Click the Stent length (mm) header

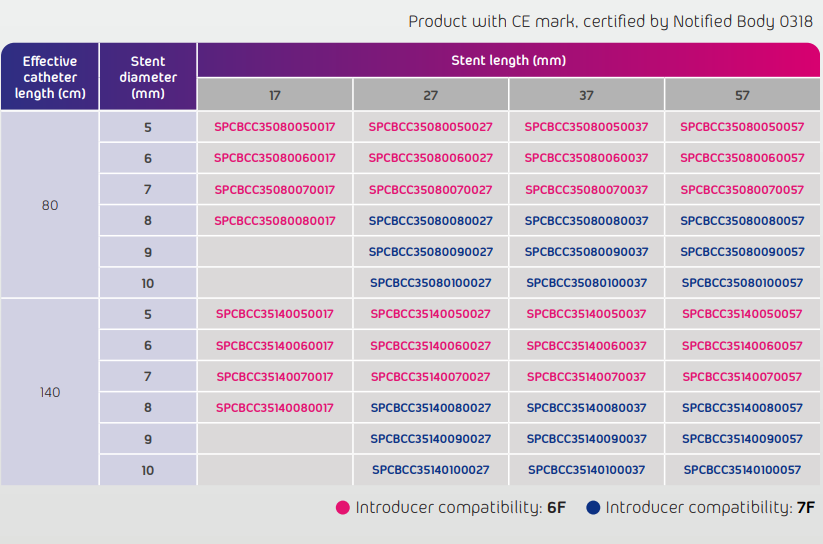509,60
